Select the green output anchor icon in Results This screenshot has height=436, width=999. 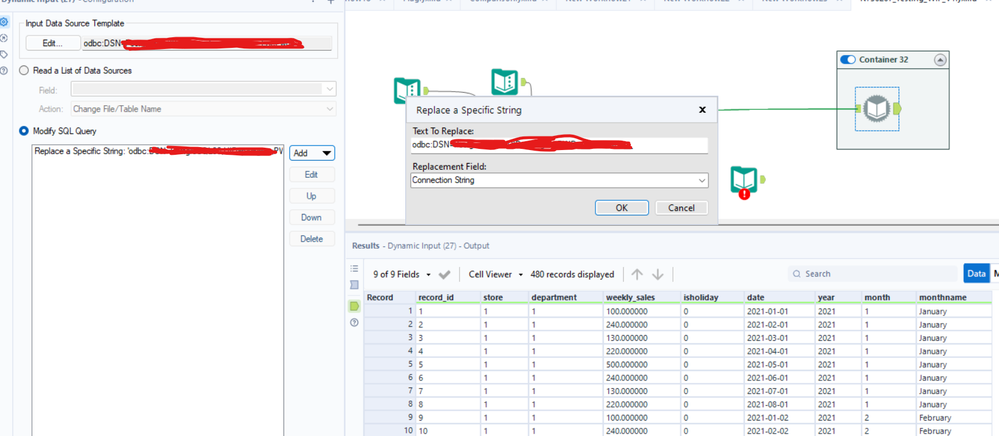pyautogui.click(x=354, y=307)
